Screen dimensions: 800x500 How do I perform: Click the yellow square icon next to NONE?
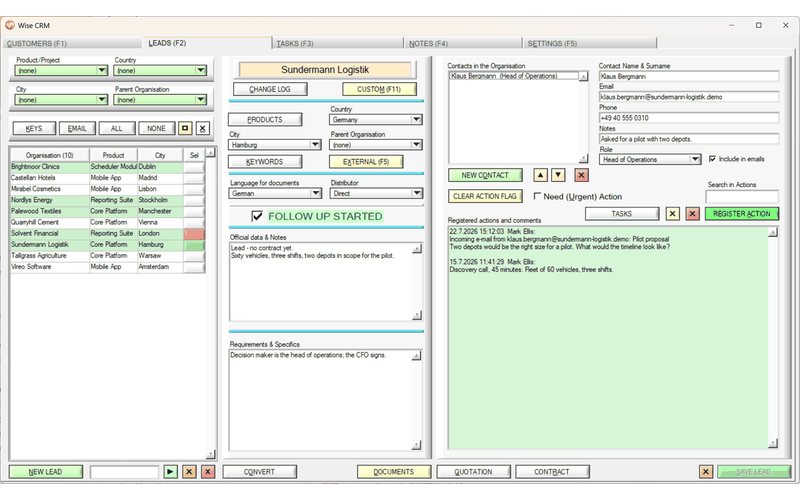tap(185, 128)
